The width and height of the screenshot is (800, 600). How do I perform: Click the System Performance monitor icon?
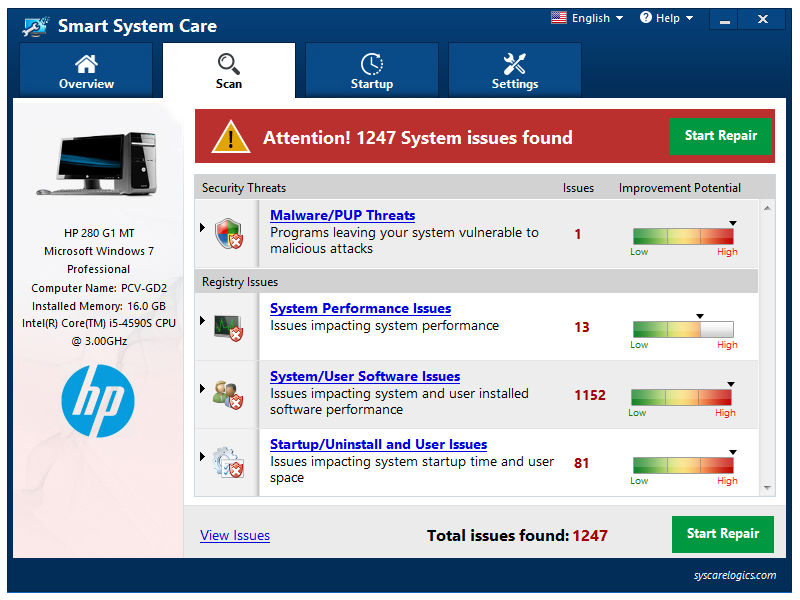pyautogui.click(x=229, y=328)
